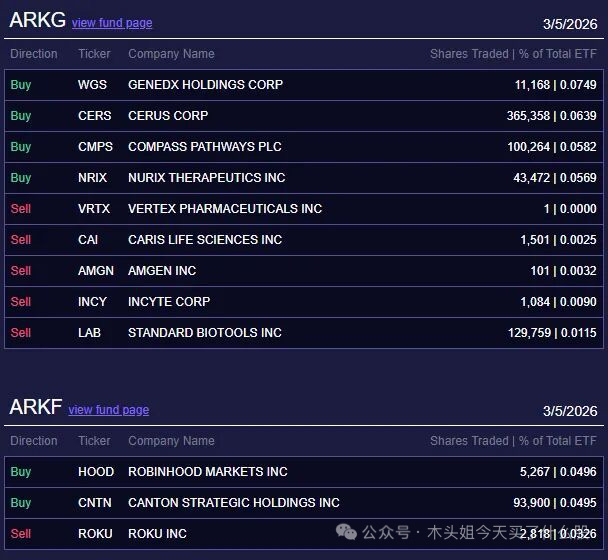
Task: Click the 5,267 | 0.0496 shares value
Action: pos(558,472)
